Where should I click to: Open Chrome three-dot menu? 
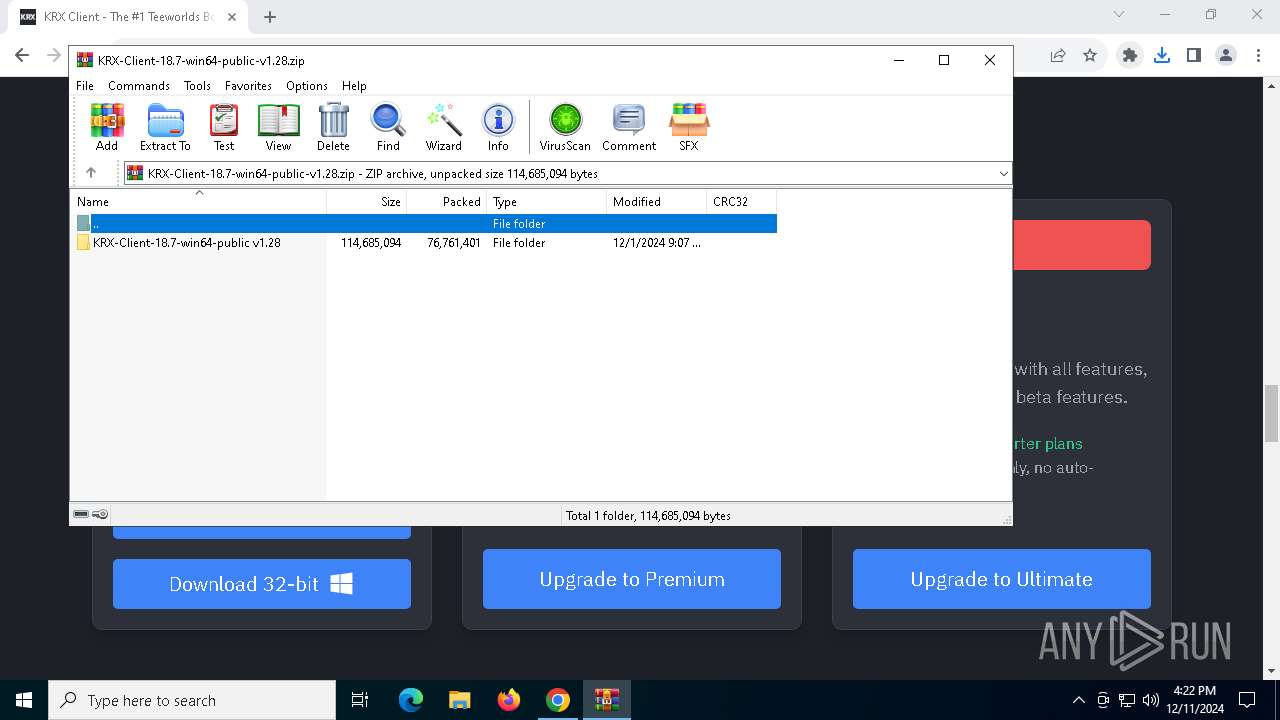coord(1258,56)
